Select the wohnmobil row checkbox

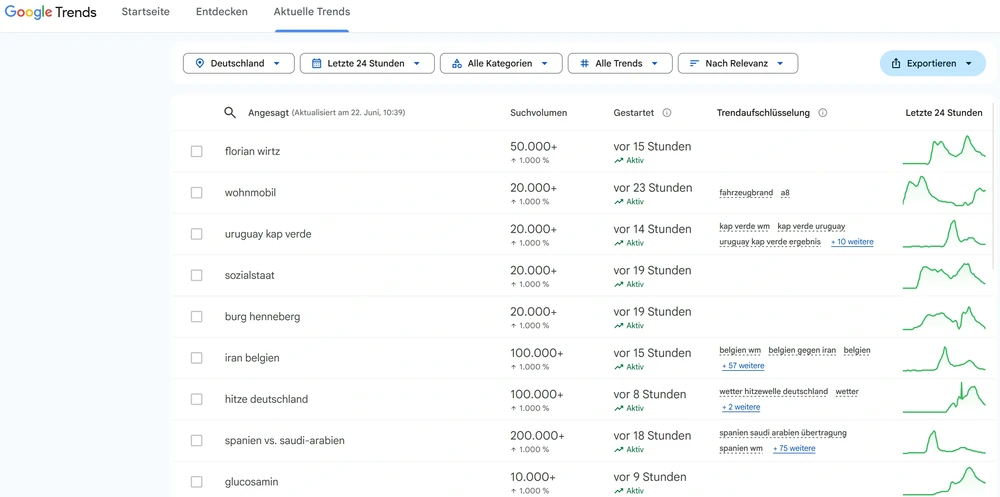[x=196, y=193]
